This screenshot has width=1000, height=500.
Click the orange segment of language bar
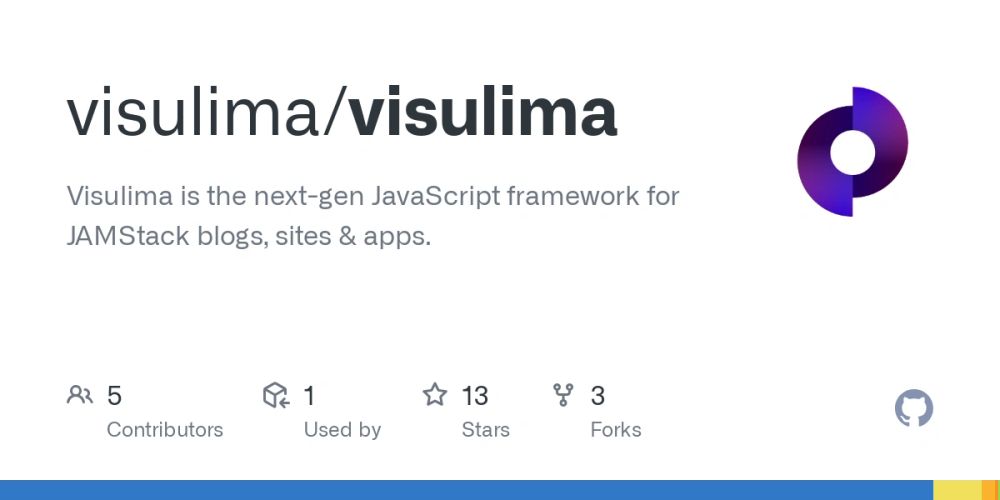[991, 490]
